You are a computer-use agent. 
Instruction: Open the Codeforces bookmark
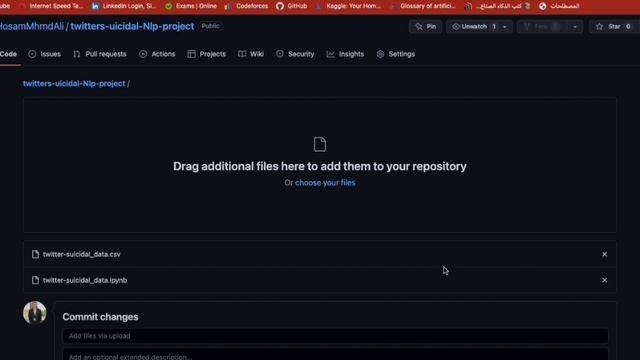click(247, 6)
